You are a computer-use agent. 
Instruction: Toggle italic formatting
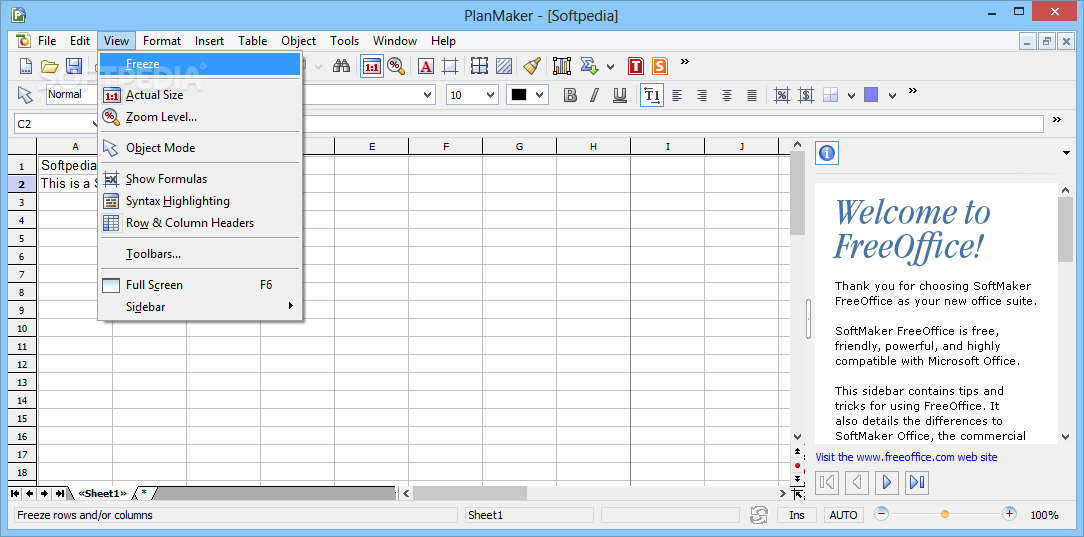(x=594, y=95)
